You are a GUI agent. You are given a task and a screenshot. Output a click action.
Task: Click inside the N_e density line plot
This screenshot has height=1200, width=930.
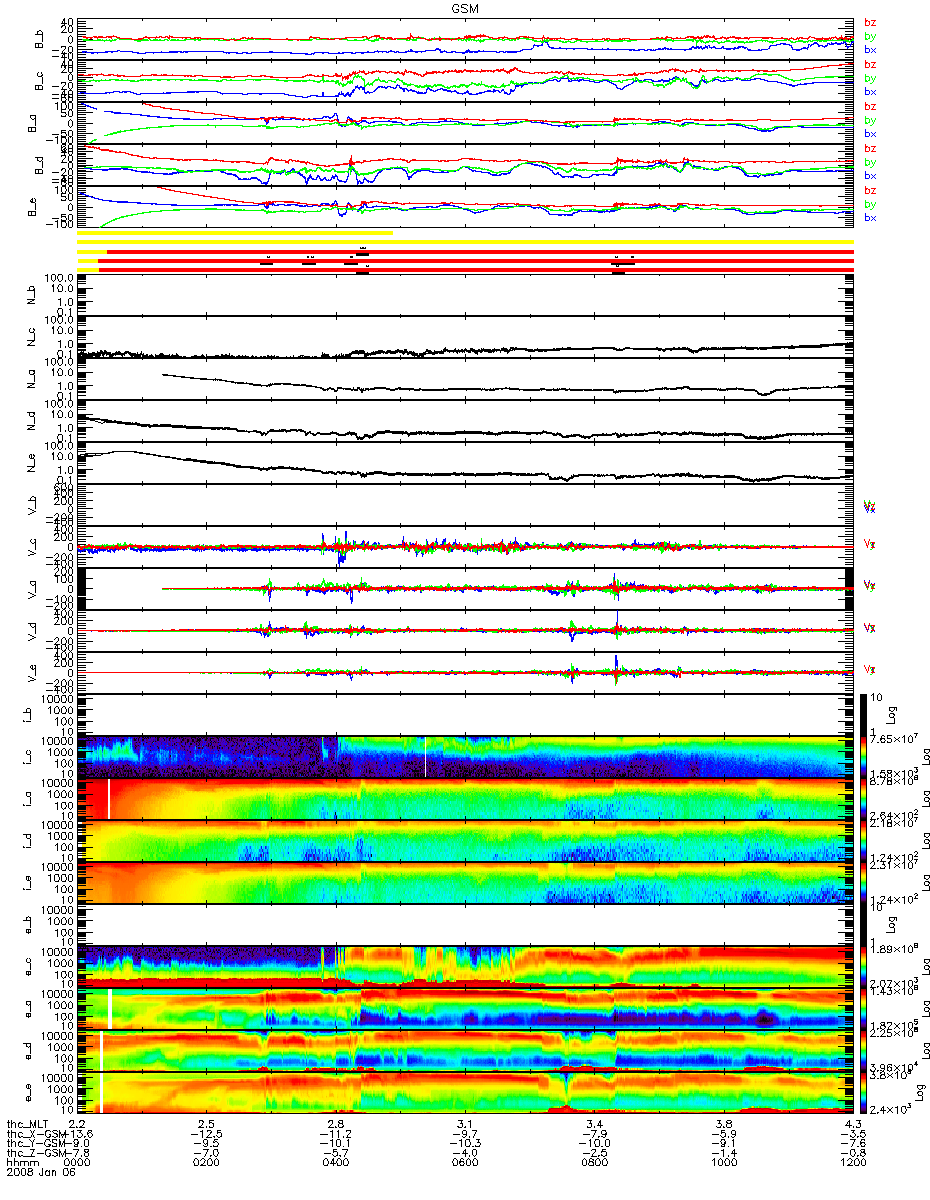(466, 463)
